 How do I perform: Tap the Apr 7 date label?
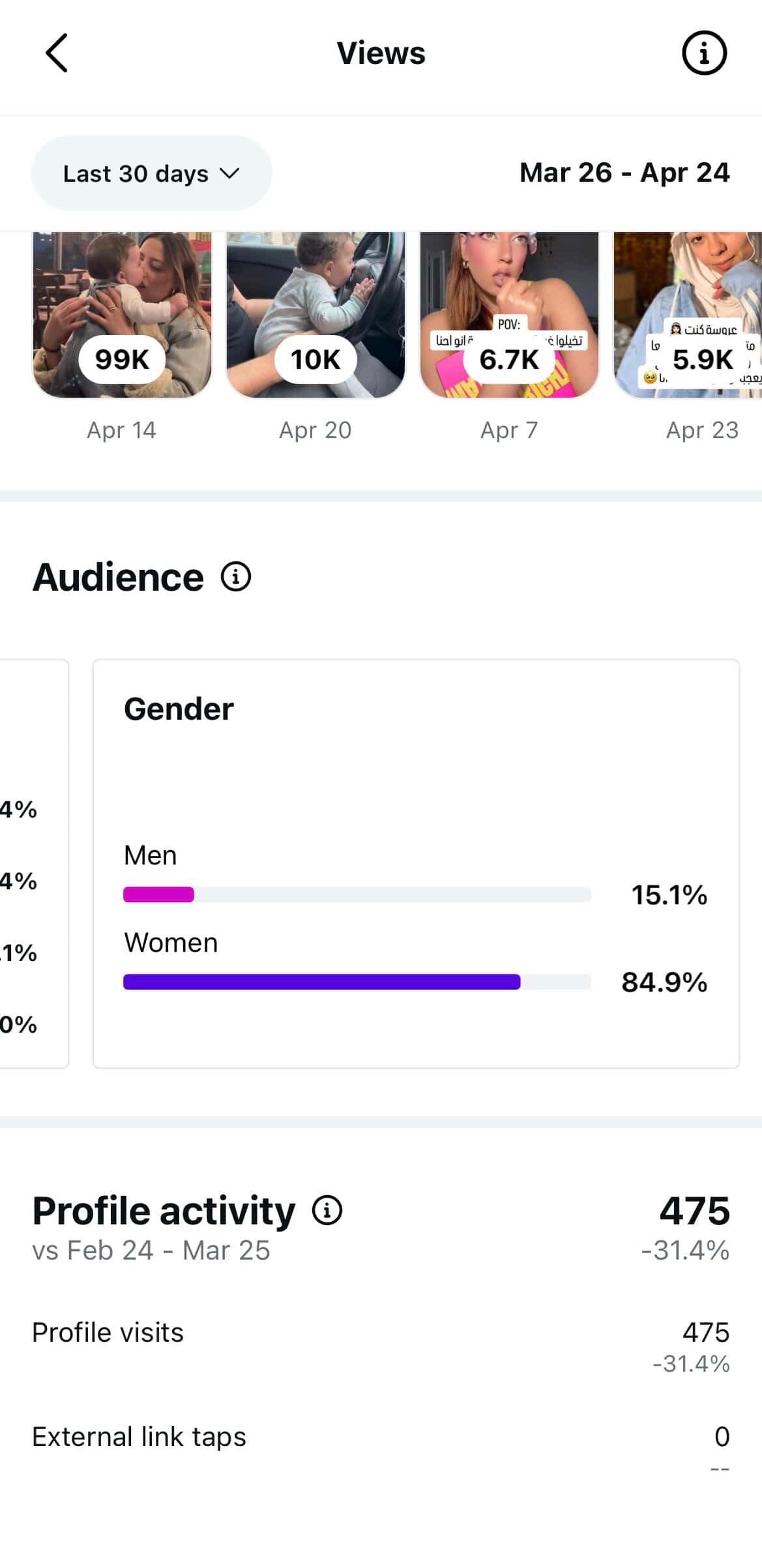coord(509,430)
